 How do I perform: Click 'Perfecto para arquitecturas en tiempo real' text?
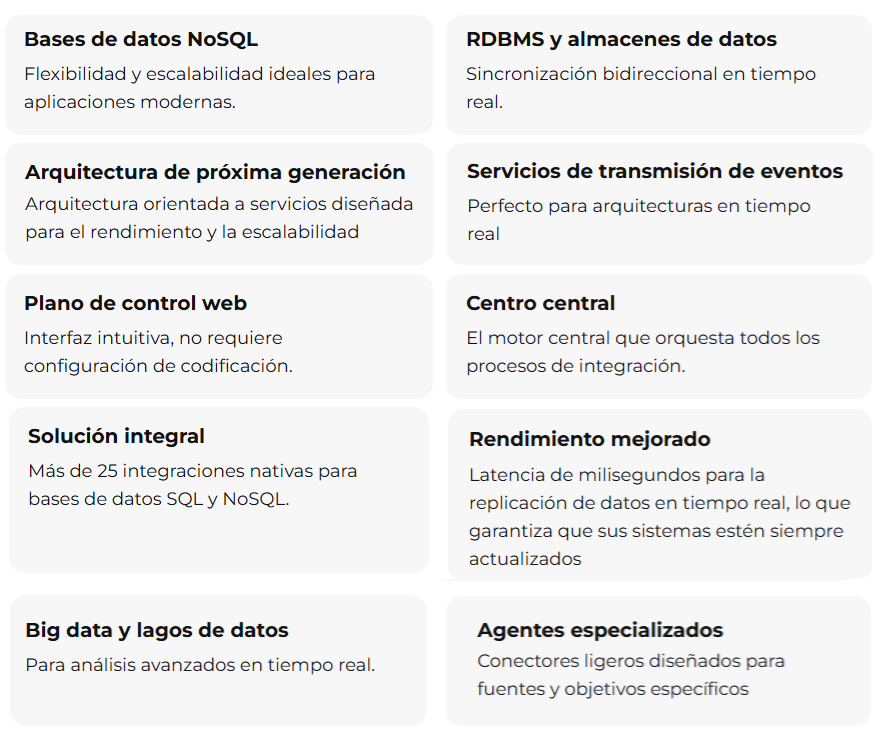pos(638,220)
